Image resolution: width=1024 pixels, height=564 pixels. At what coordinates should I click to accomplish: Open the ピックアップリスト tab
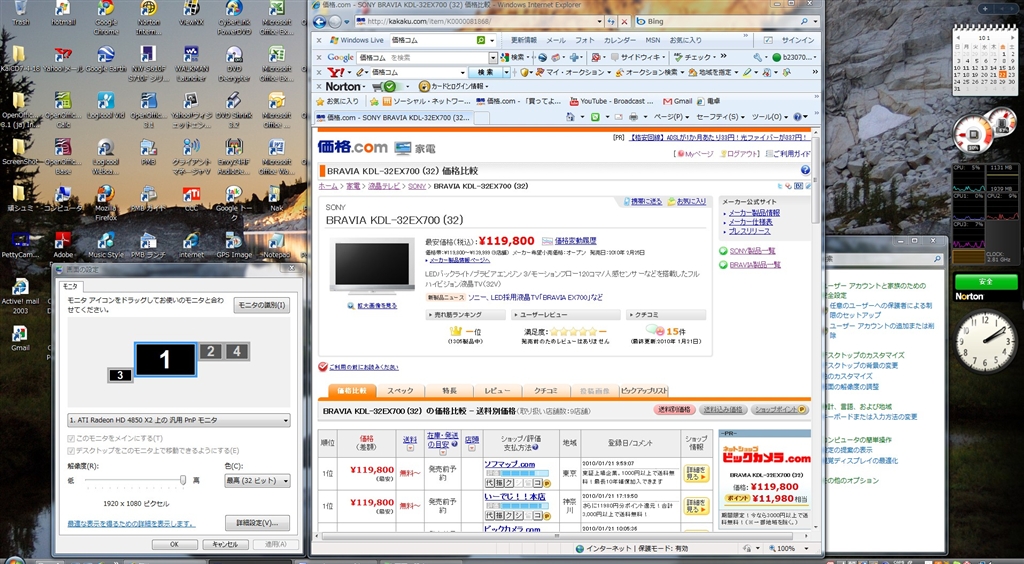click(x=644, y=391)
